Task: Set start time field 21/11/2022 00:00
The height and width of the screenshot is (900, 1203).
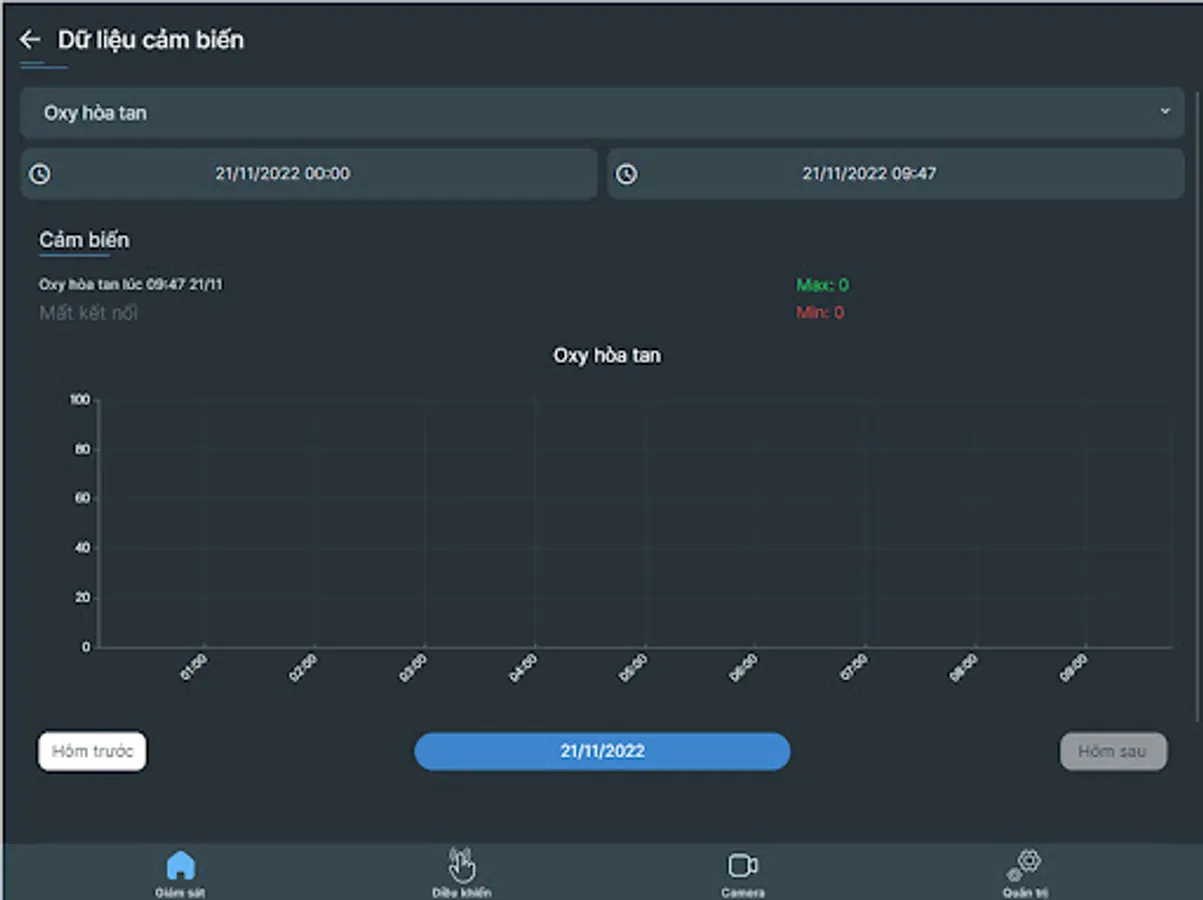Action: click(309, 174)
